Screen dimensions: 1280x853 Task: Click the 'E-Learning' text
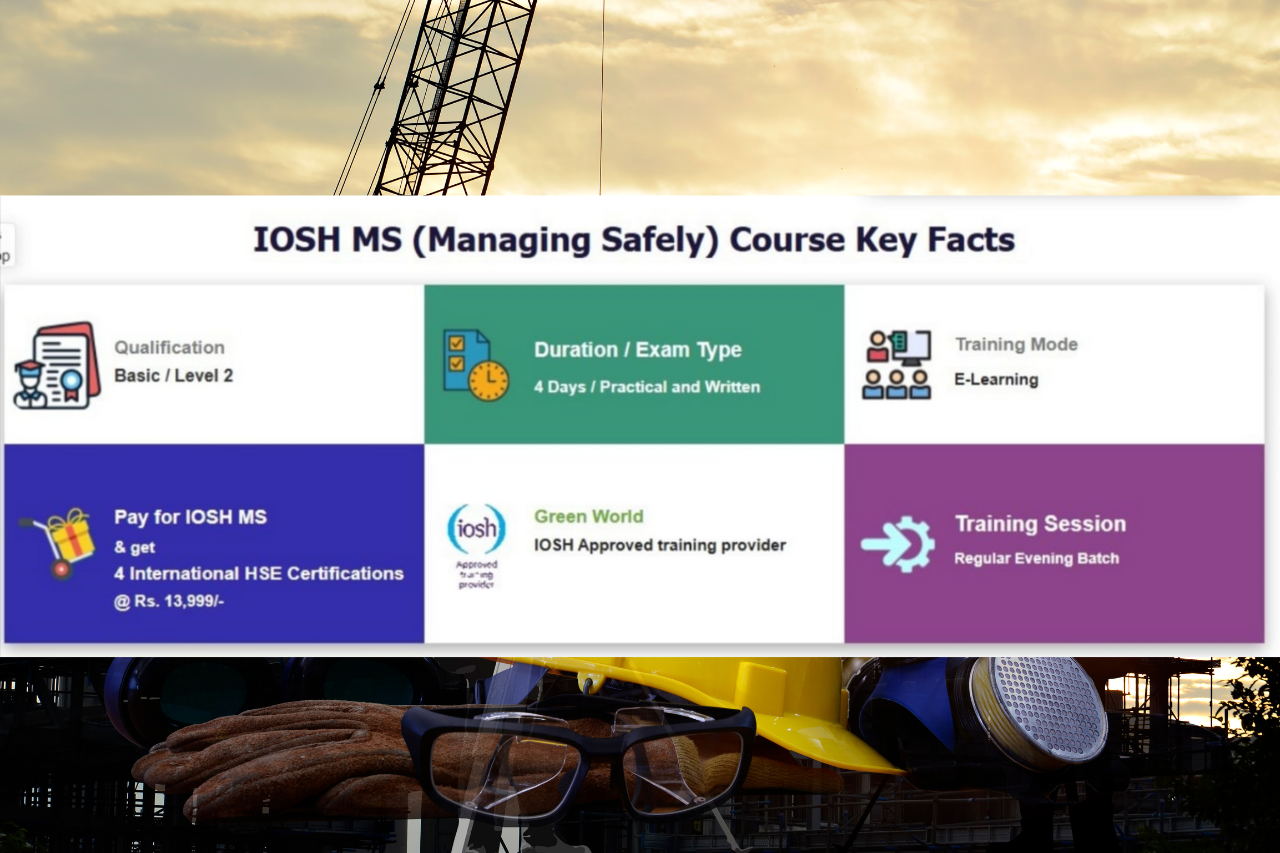(996, 380)
